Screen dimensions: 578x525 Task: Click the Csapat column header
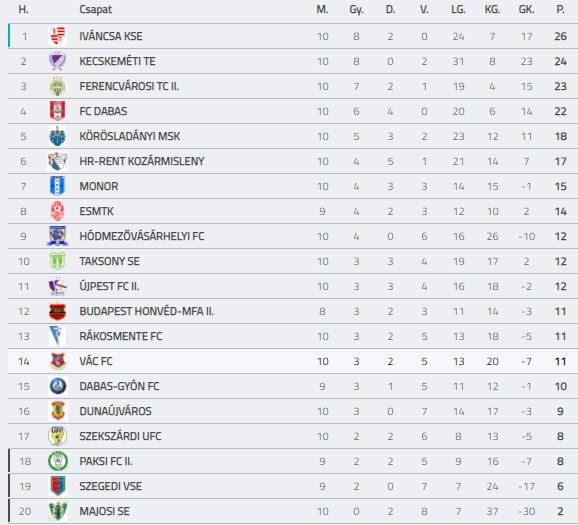tap(95, 10)
